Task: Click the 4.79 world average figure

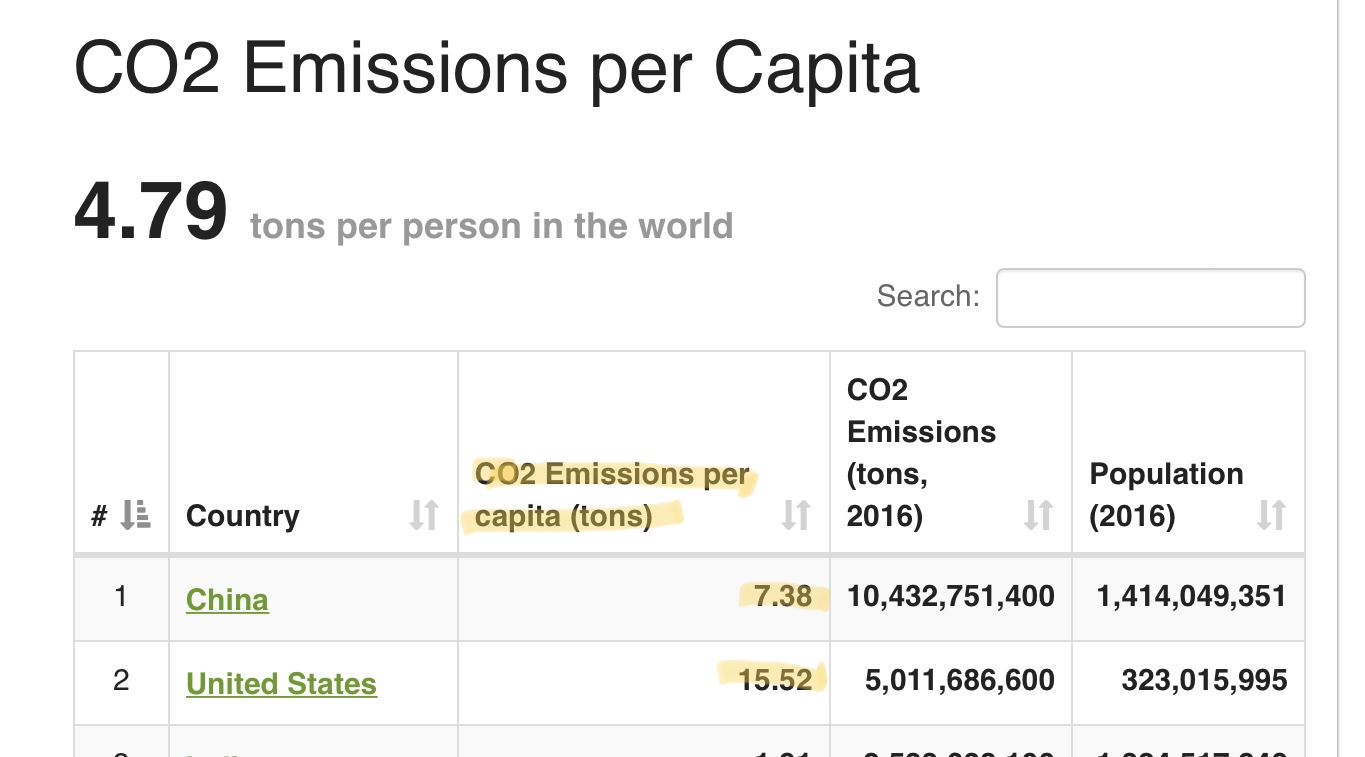Action: click(151, 212)
